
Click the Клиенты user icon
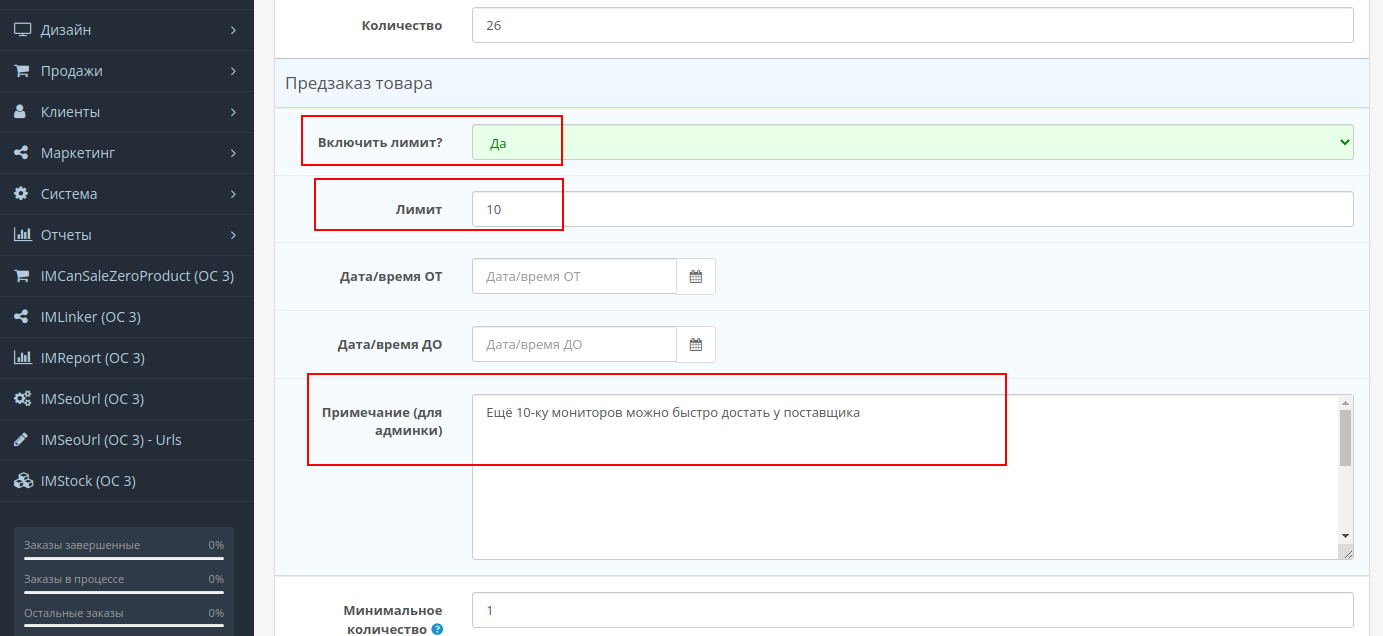point(20,112)
